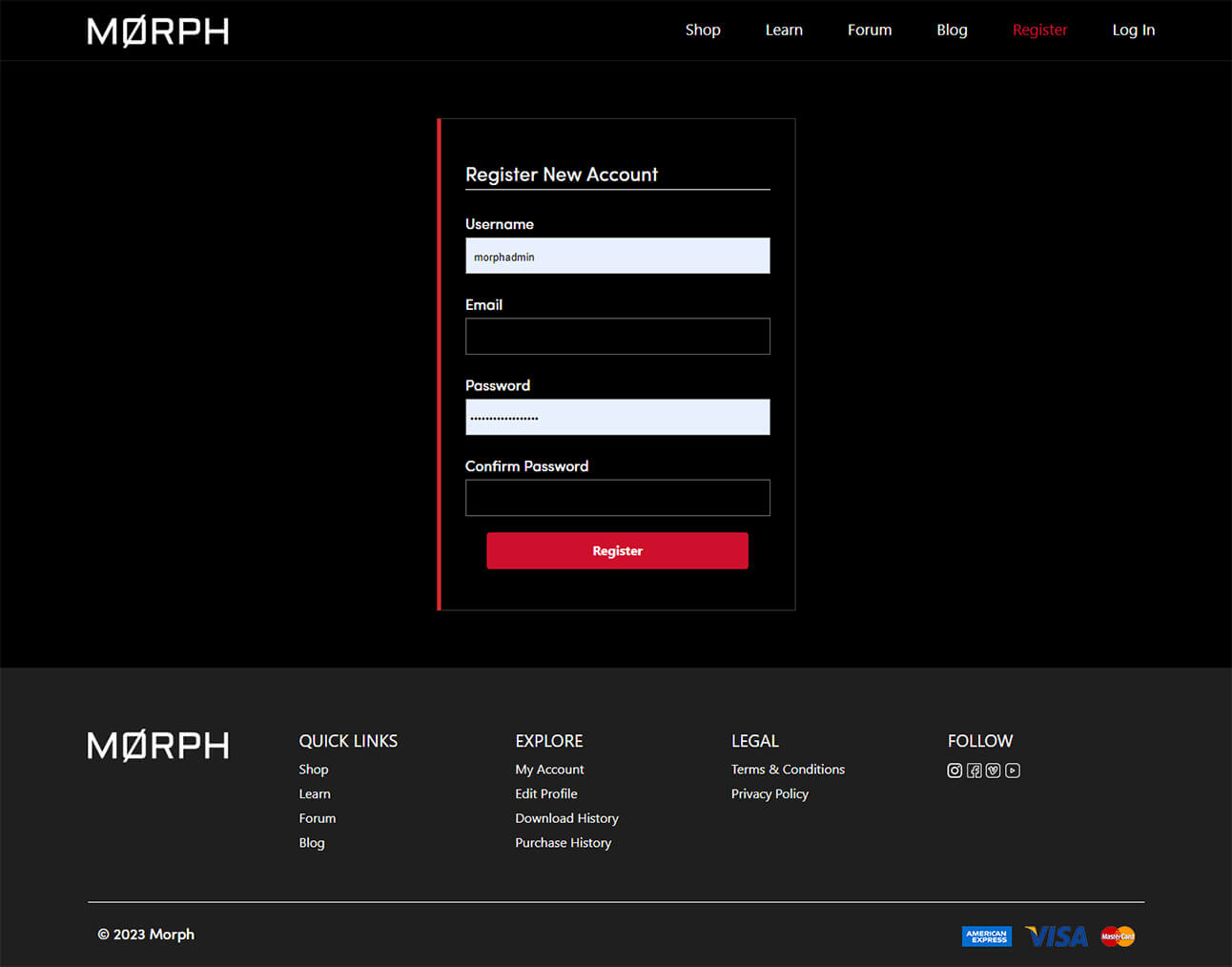Screen dimensions: 1232x967
Task: Click the Email label
Action: coord(483,305)
